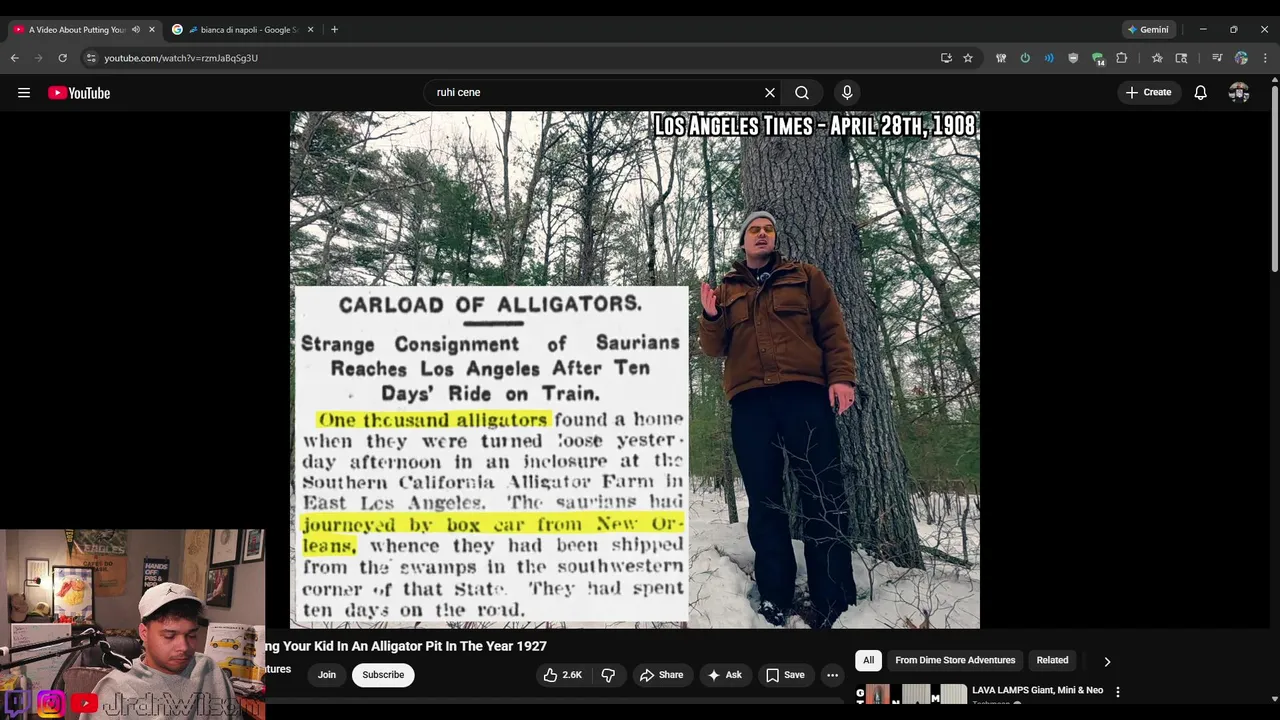Screen dimensions: 1280x720
Task: Open options for LAVA LAMPS suggested video
Action: pos(1118,691)
